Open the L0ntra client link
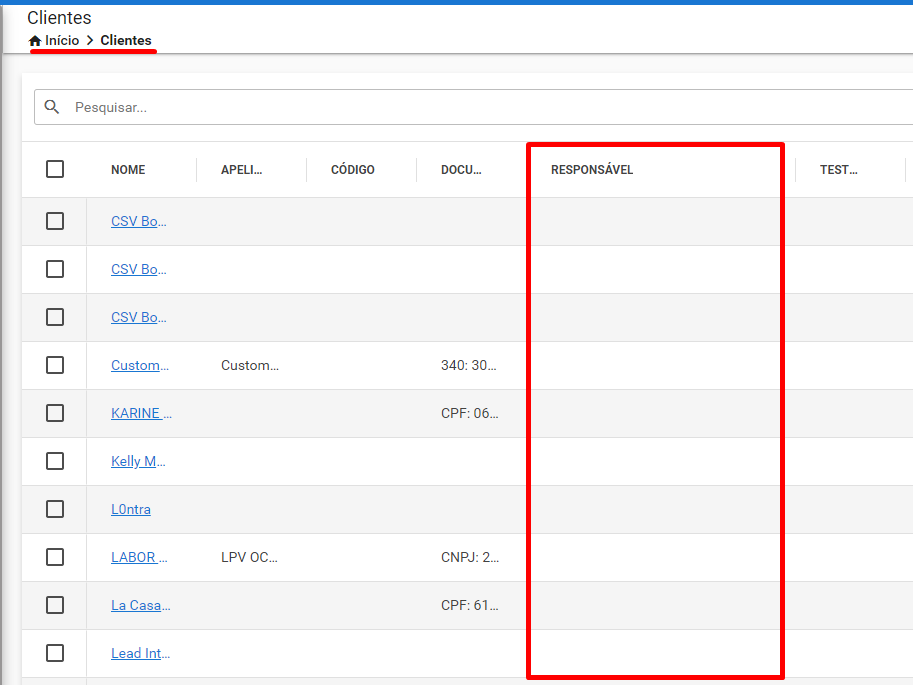This screenshot has width=913, height=685. coord(131,510)
